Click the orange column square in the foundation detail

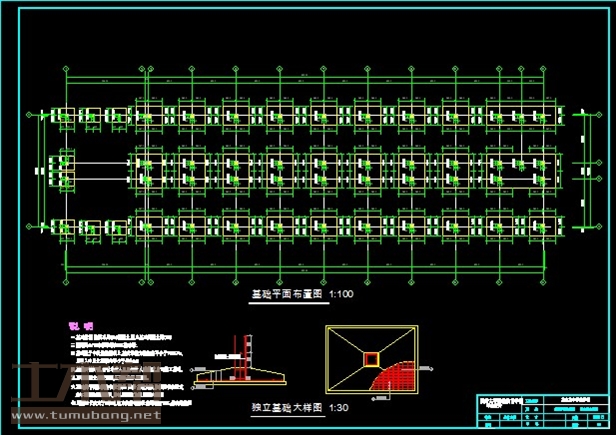[371, 358]
